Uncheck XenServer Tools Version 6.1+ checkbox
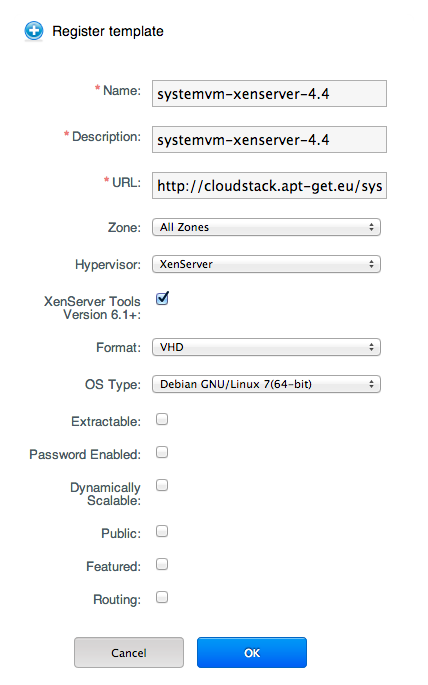Image resolution: width=428 pixels, height=685 pixels. coord(162,299)
